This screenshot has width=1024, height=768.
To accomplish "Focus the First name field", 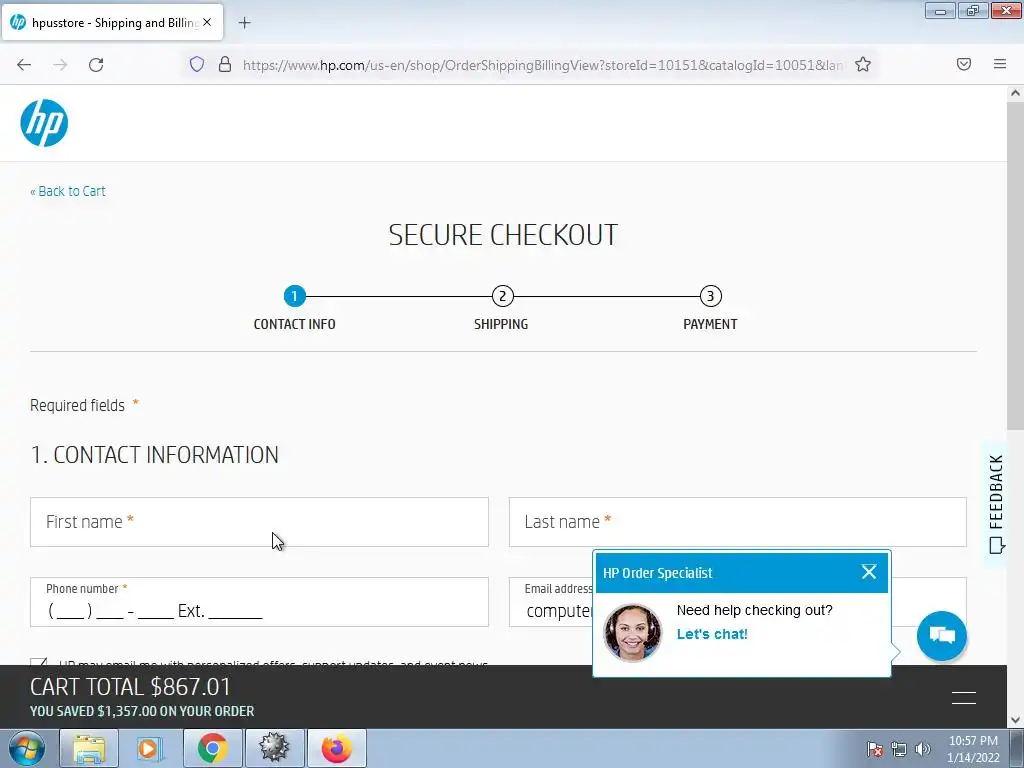I will pyautogui.click(x=259, y=522).
